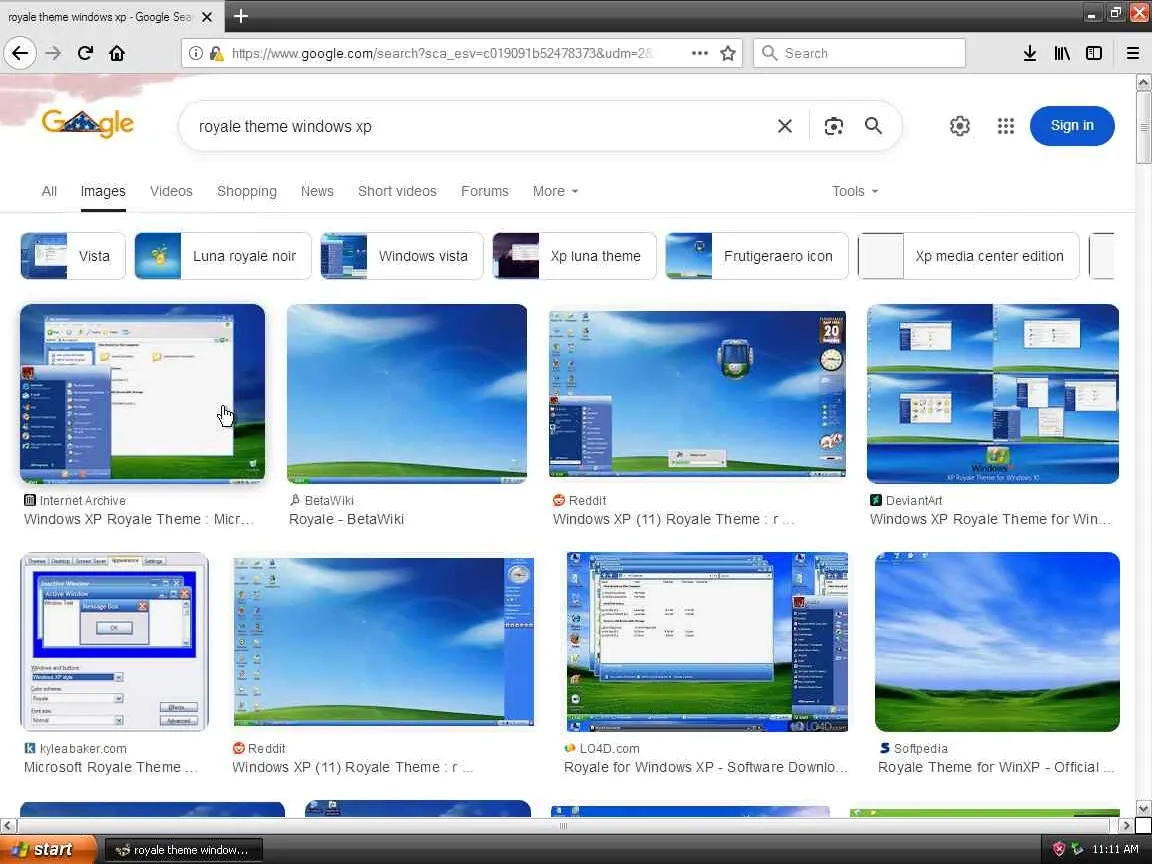Search by image with Google Lens
Screen dimensions: 1152x864
[833, 126]
